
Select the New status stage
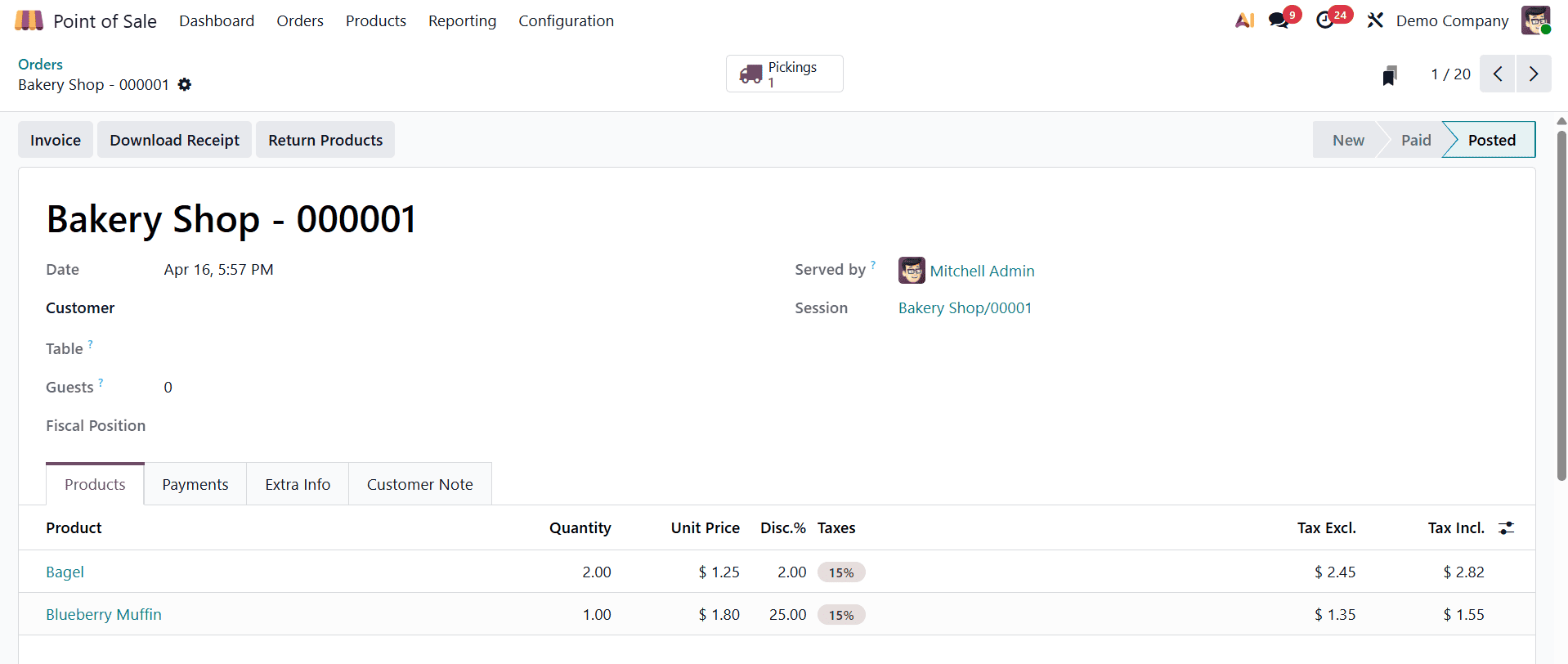coord(1347,140)
